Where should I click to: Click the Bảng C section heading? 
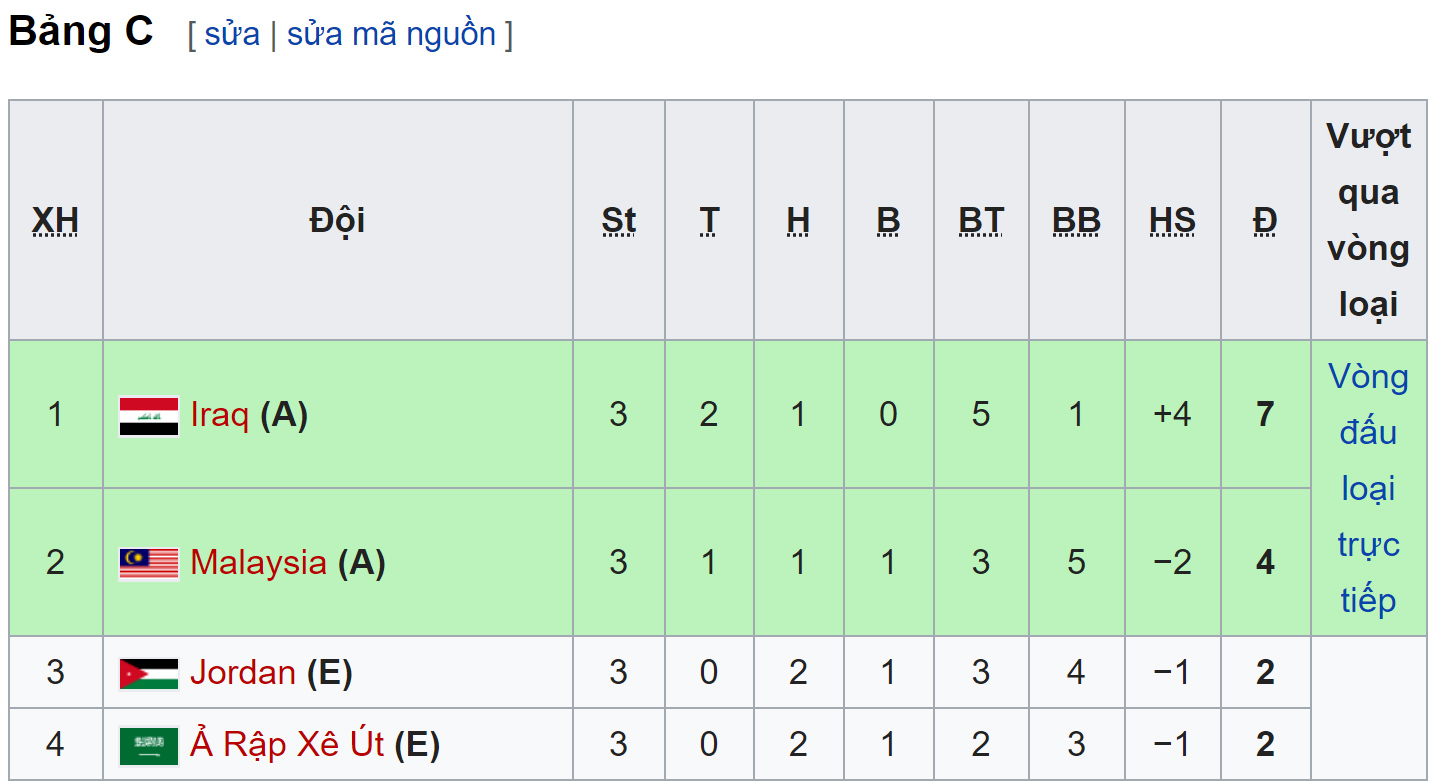click(81, 32)
